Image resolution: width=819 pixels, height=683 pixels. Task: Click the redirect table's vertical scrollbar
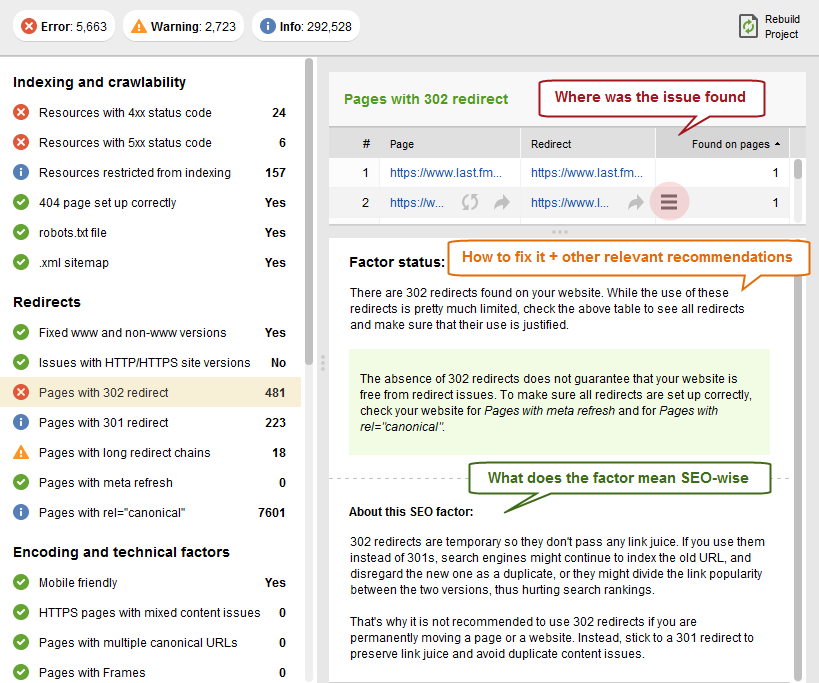coord(798,169)
